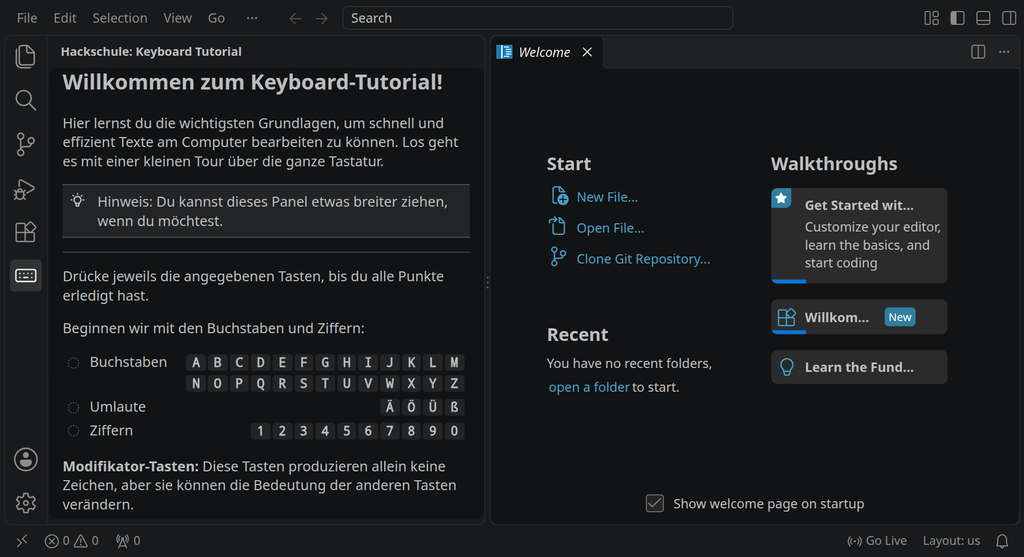Toggle Show welcome page on startup checkbox
Viewport: 1024px width, 557px height.
click(x=654, y=503)
